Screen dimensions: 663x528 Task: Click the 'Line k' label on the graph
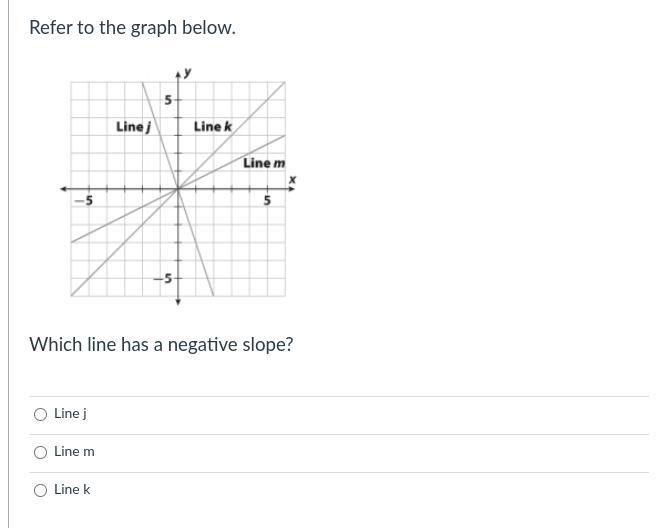[212, 126]
